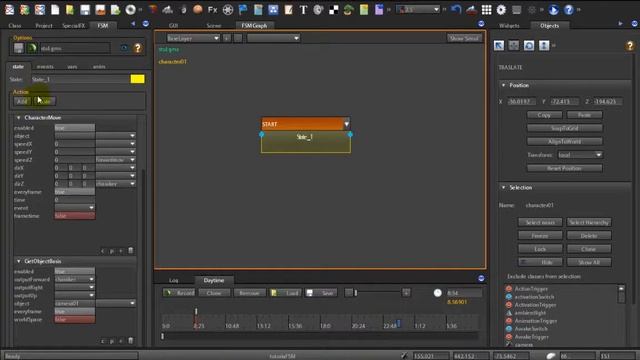Click the Daytime timeline bottom scrub handle

pyautogui.click(x=162, y=336)
